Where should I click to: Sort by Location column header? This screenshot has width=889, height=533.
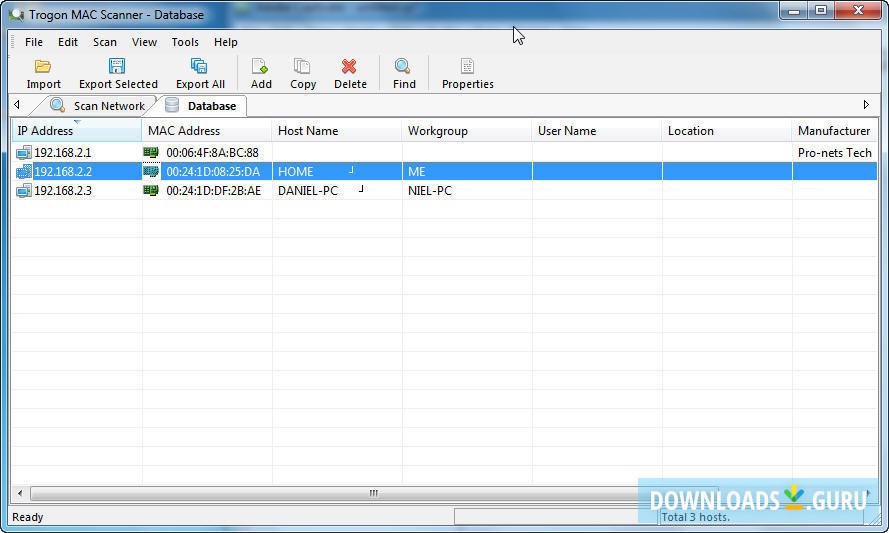click(726, 130)
